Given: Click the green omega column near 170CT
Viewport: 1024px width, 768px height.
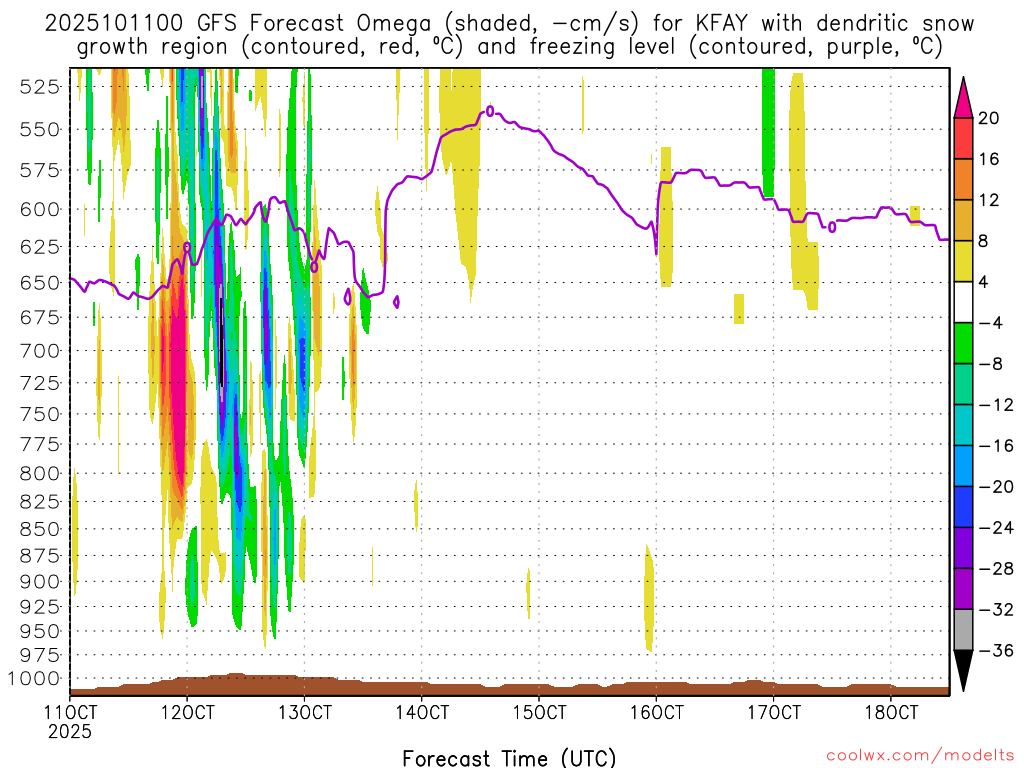Looking at the screenshot, I should tap(768, 132).
